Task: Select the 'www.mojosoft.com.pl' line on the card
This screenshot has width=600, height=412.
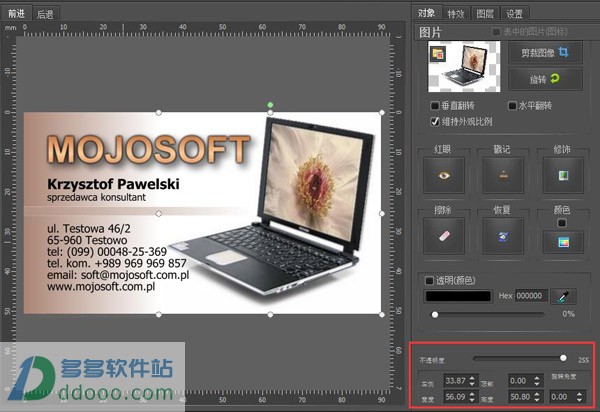Action: 101,287
